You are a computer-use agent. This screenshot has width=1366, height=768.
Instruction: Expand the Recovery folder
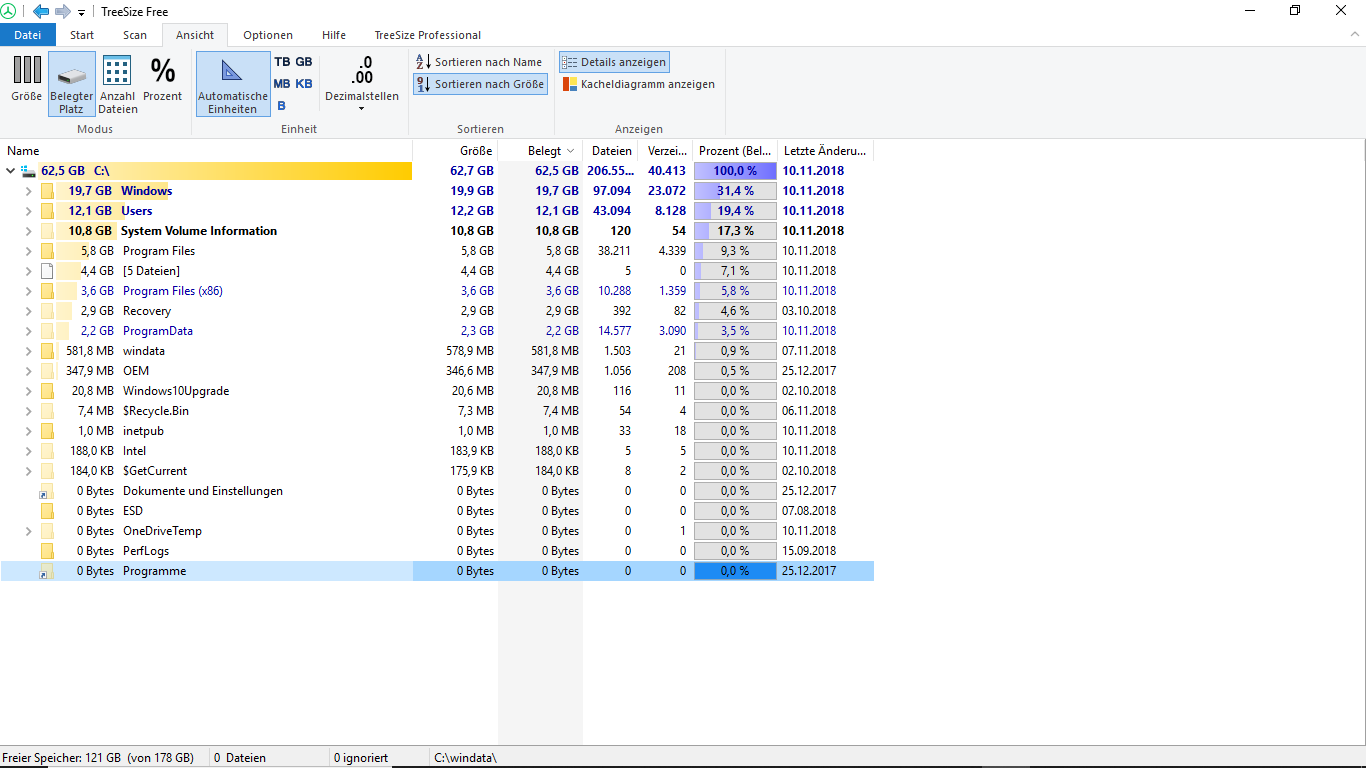click(x=28, y=311)
